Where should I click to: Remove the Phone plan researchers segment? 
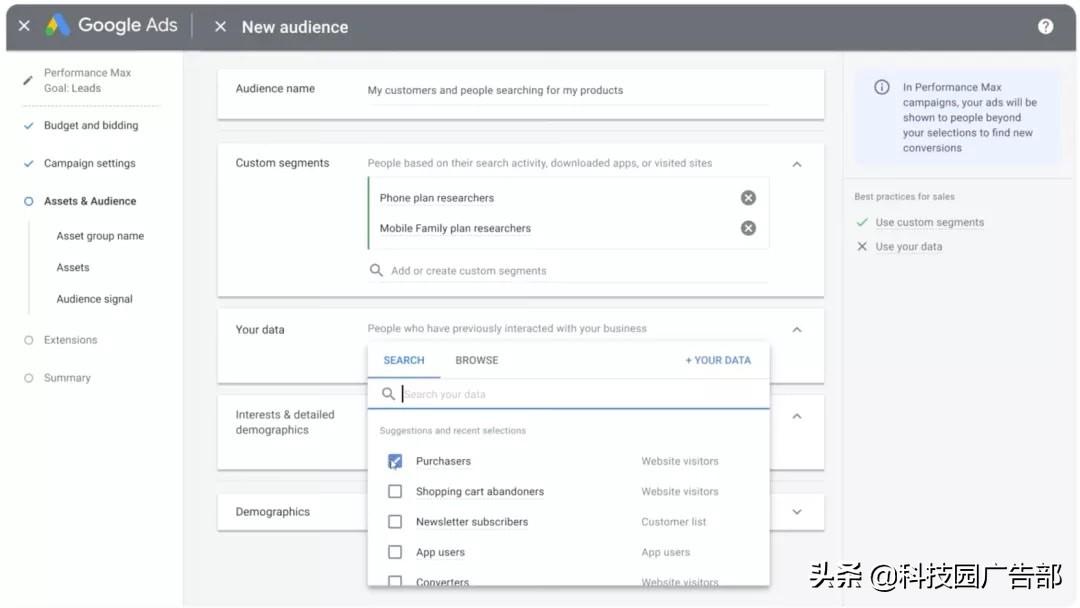748,198
